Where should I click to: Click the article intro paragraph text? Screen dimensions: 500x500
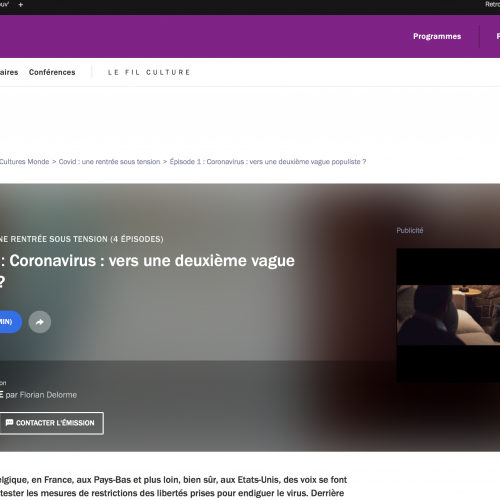173,486
